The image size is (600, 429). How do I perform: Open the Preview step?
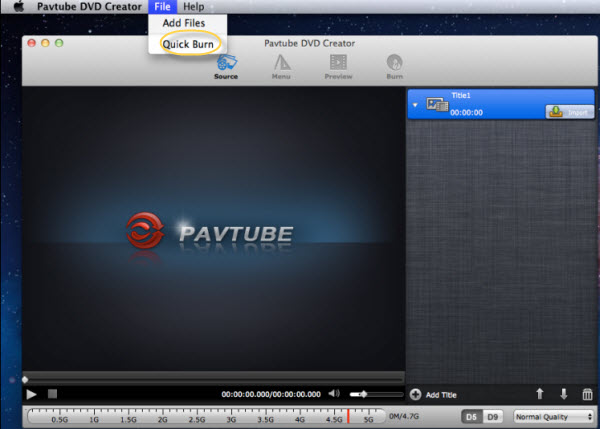[x=338, y=67]
